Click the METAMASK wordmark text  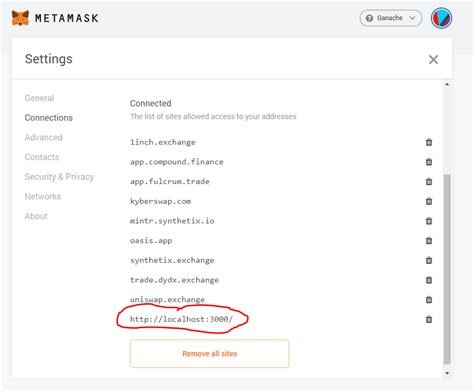click(67, 18)
